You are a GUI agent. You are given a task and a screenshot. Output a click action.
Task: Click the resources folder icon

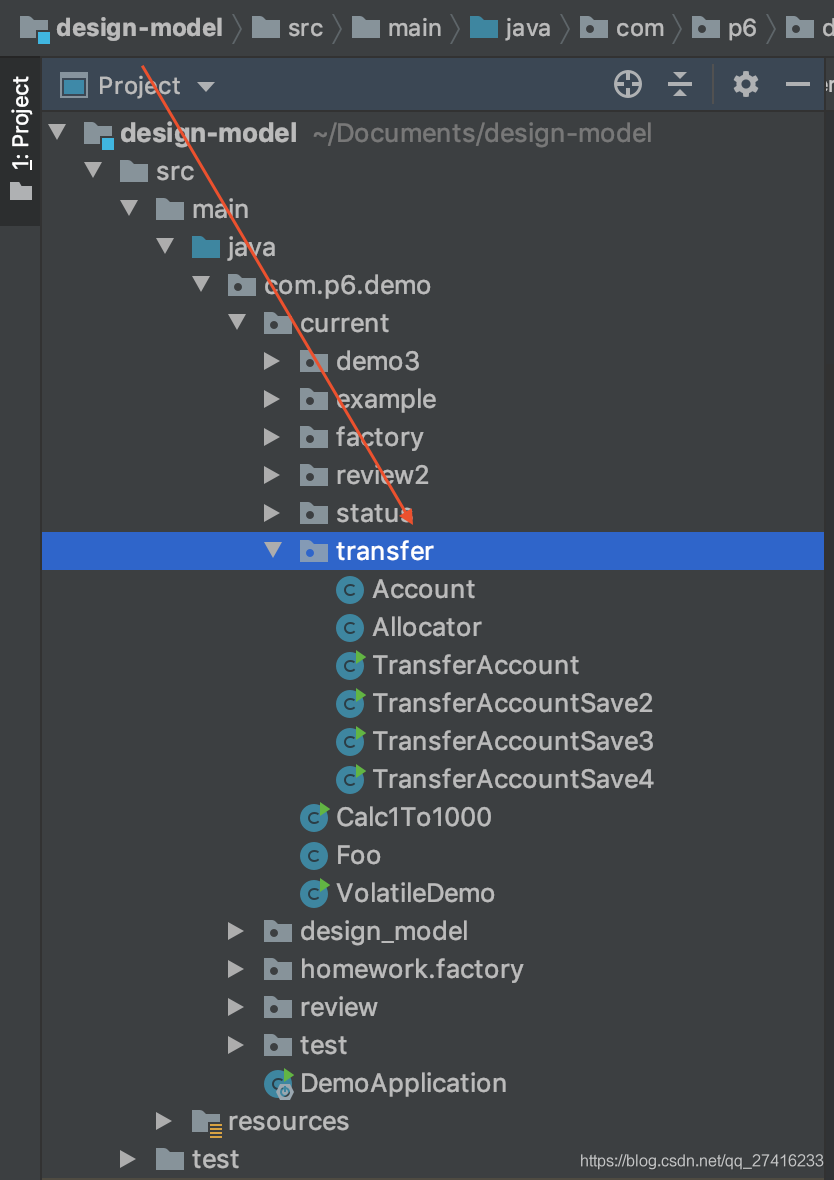(205, 1122)
